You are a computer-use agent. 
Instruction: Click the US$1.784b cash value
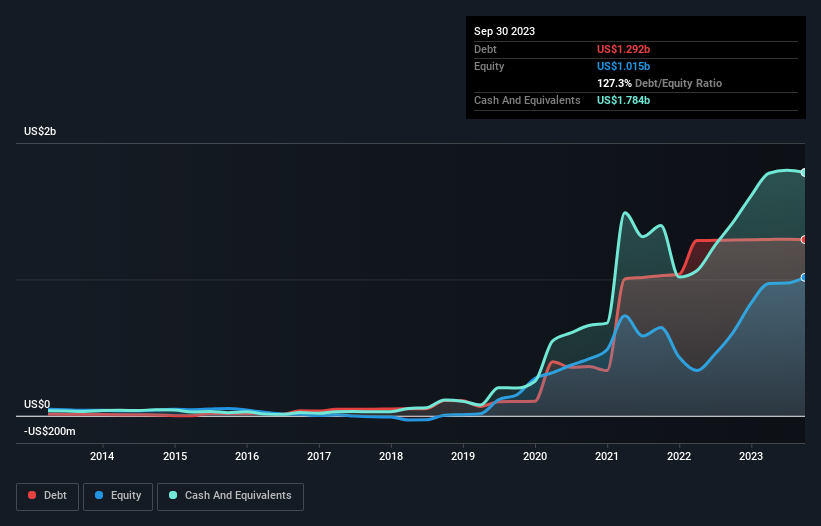623,100
